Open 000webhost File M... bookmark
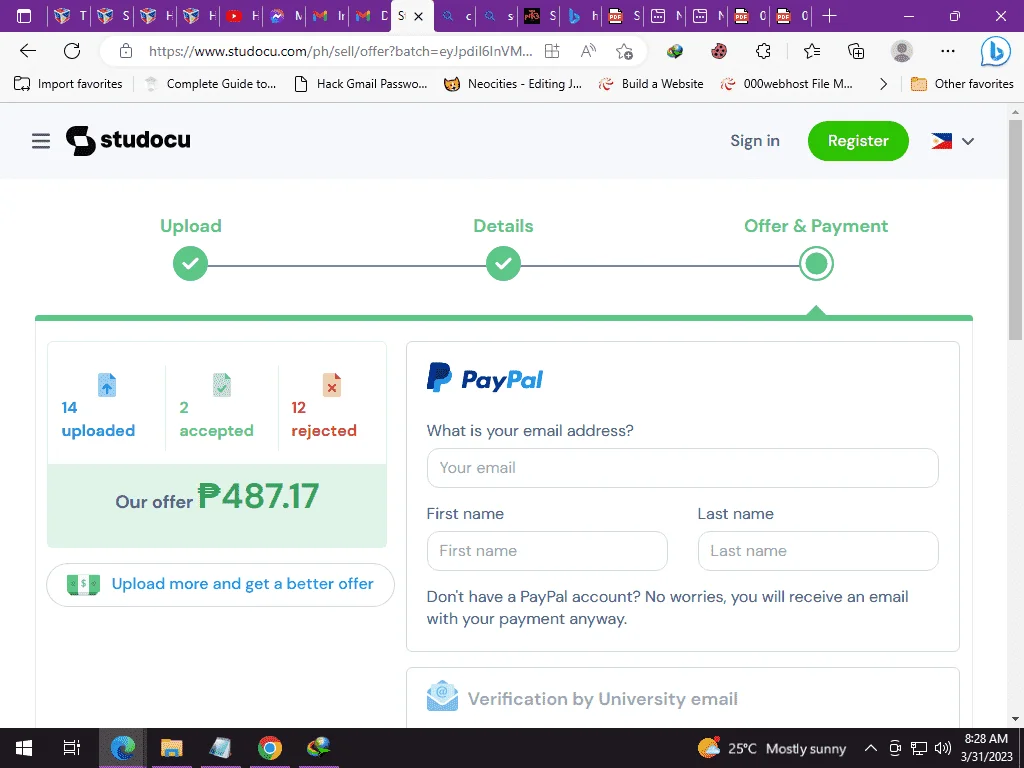This screenshot has width=1024, height=768. pyautogui.click(x=787, y=84)
